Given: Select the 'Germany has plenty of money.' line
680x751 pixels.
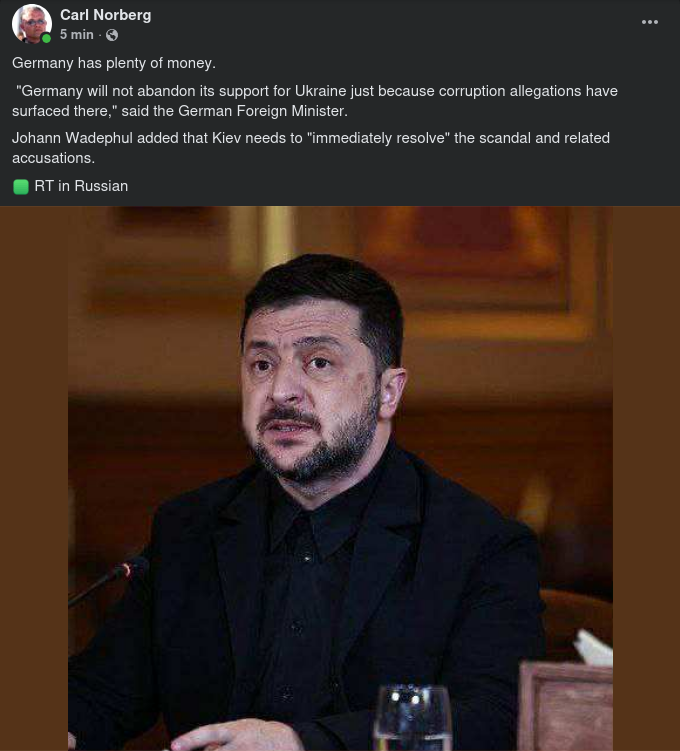Looking at the screenshot, I should (113, 63).
